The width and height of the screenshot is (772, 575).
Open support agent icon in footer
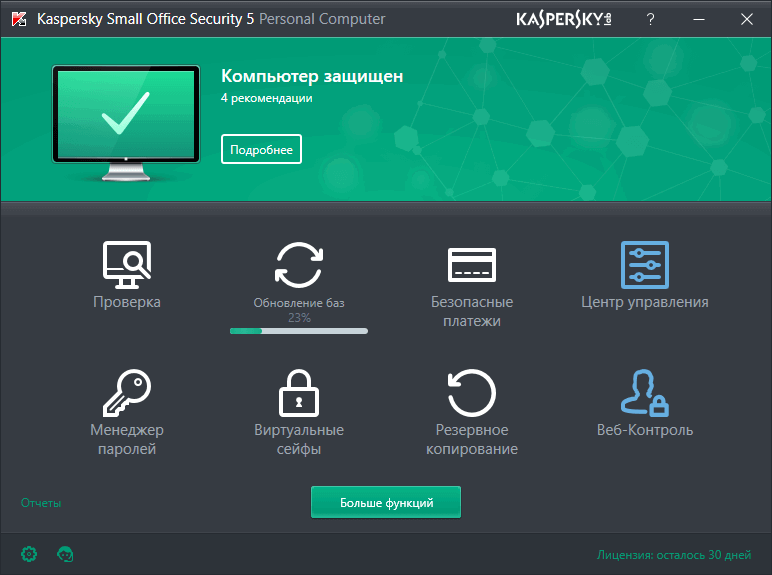65,554
